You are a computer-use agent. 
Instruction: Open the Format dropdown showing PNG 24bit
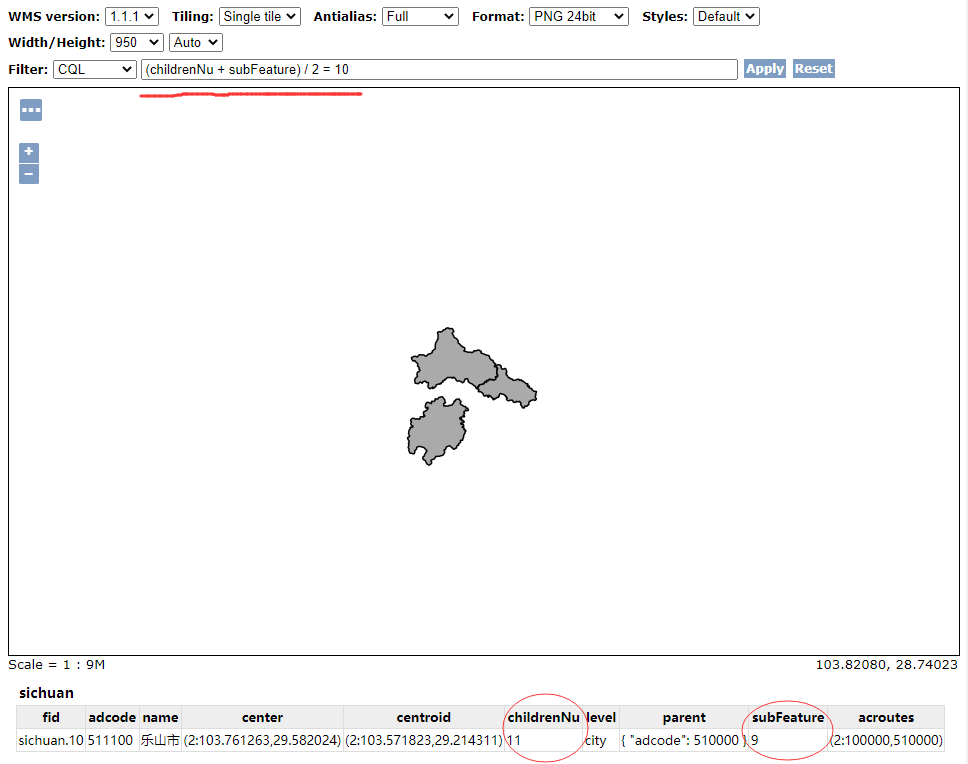point(578,16)
